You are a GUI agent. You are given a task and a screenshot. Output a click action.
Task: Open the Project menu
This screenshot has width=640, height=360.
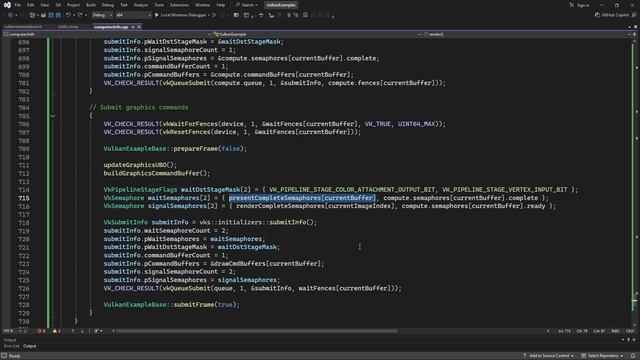point(73,5)
